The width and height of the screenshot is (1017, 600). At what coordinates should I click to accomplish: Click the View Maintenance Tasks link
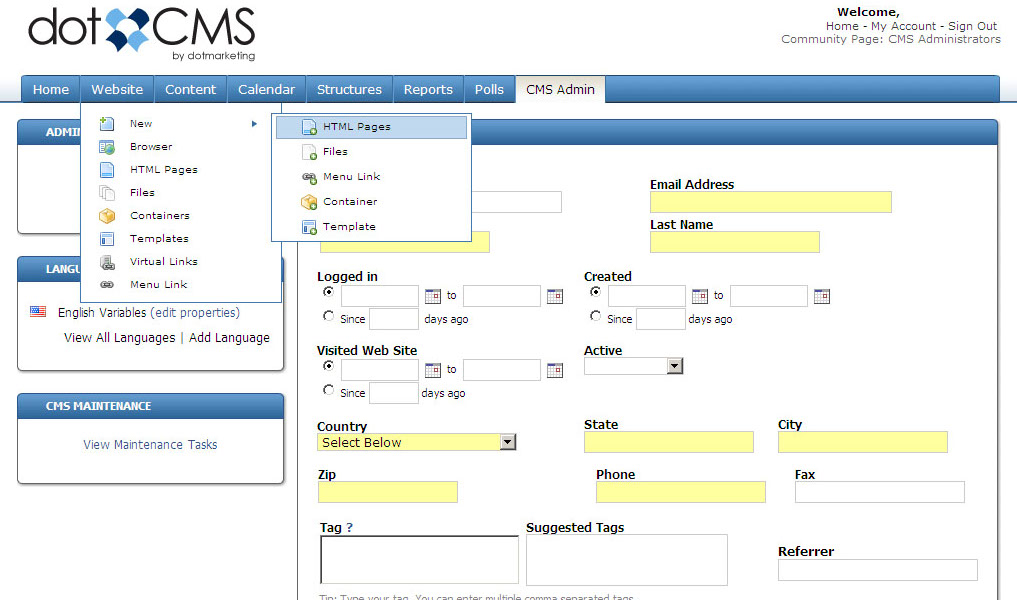point(150,445)
